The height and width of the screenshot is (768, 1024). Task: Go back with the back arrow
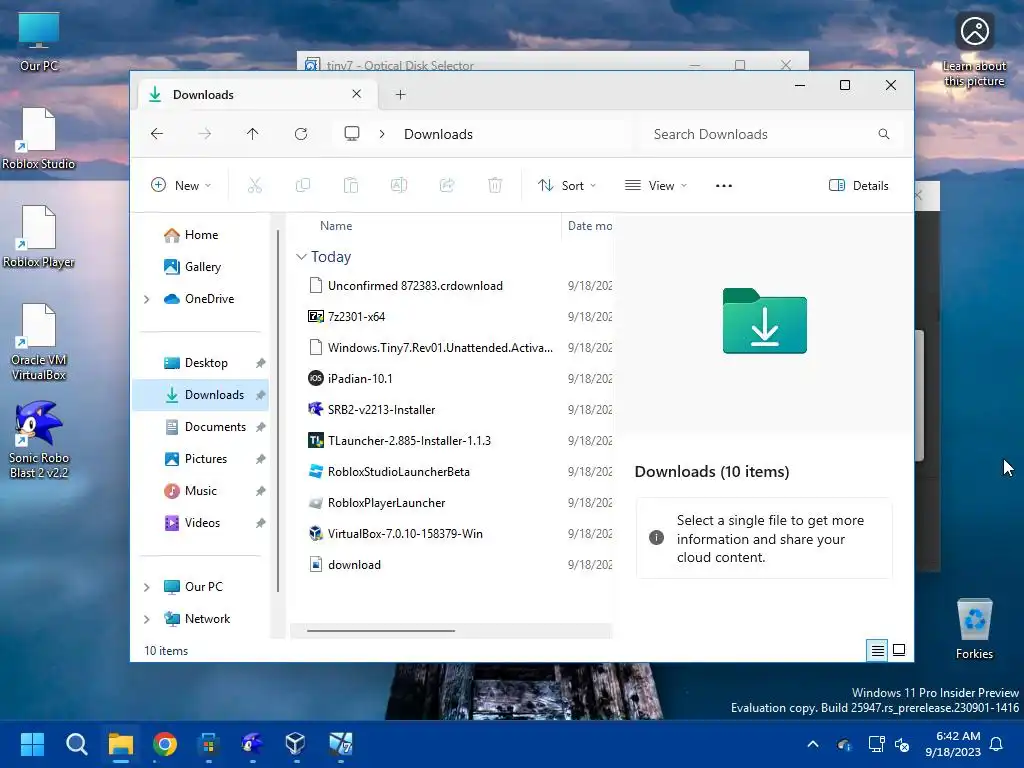(157, 134)
